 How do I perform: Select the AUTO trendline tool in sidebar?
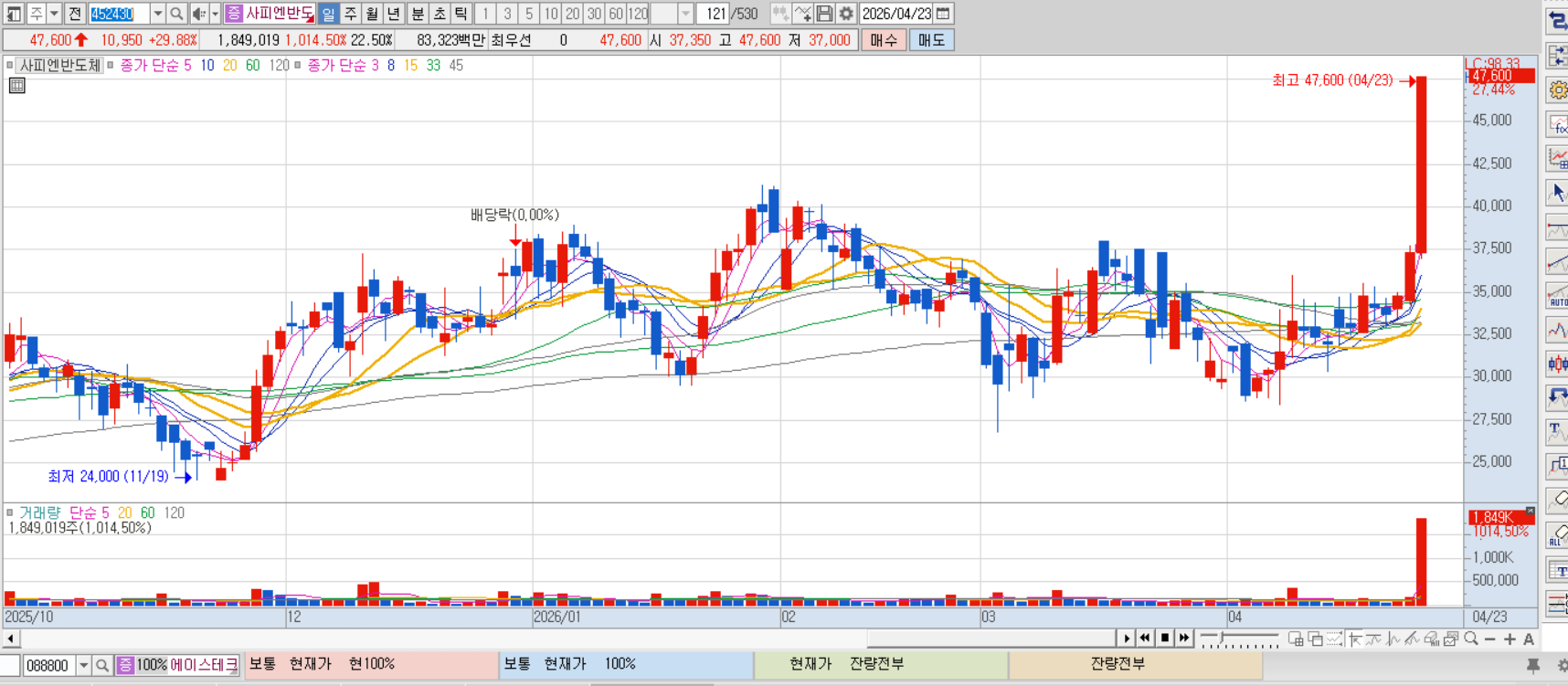click(1557, 296)
